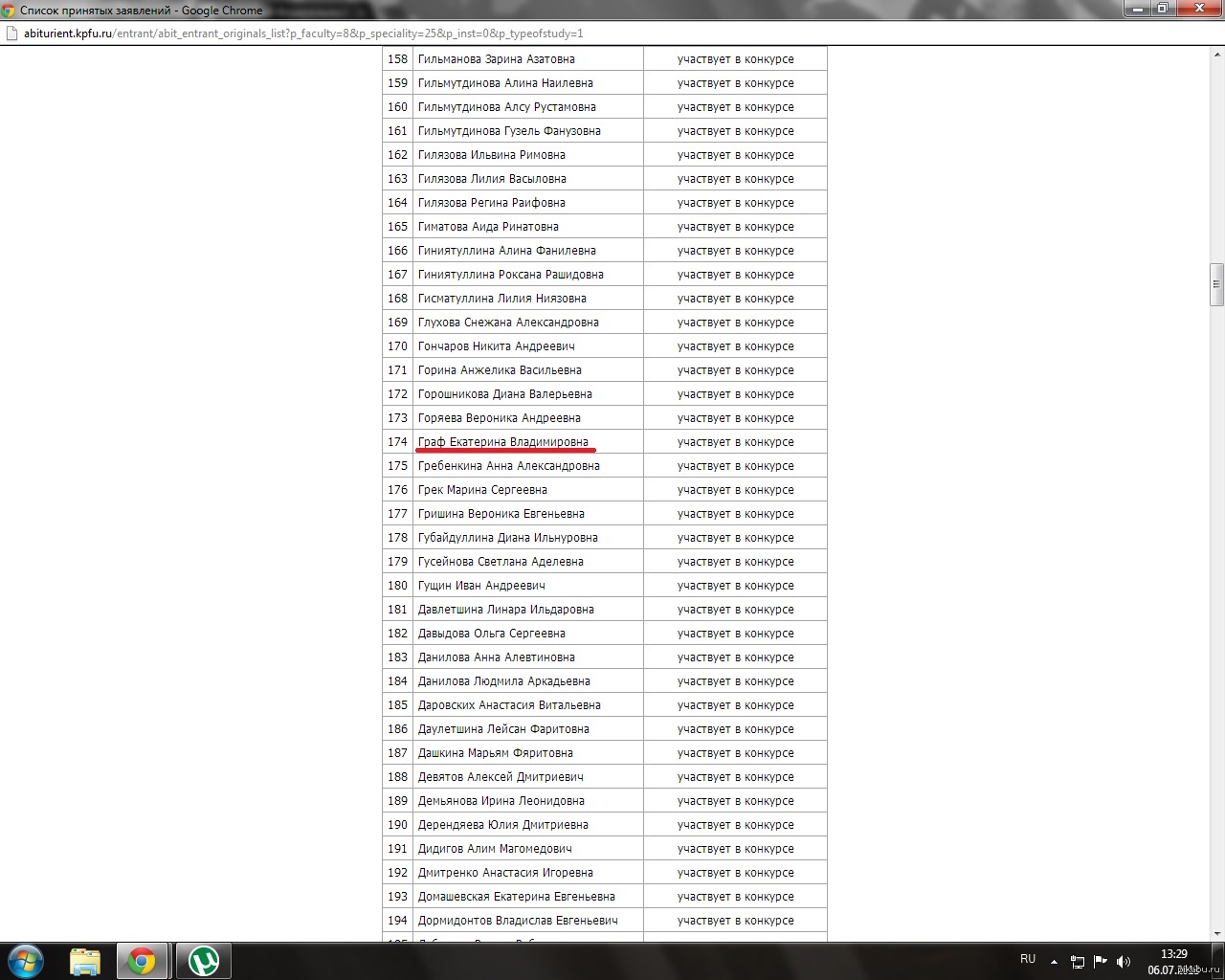Select name 'Демьянова Ирина Леонидовна'
This screenshot has height=980, width=1225.
coord(501,801)
